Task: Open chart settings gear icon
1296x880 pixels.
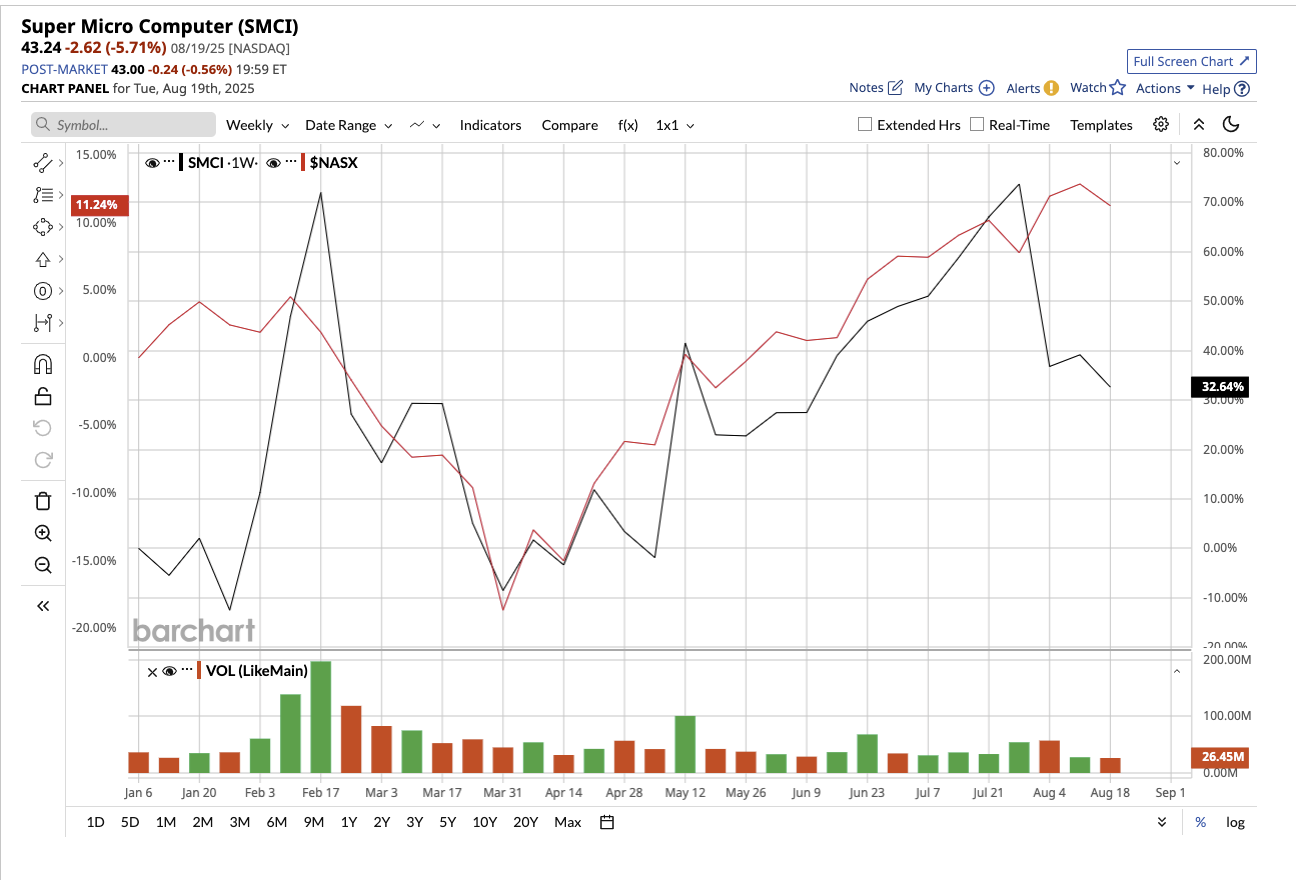Action: pyautogui.click(x=1161, y=125)
